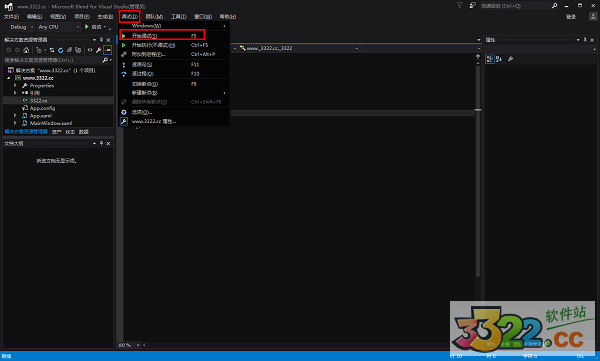The width and height of the screenshot is (600, 361).
Task: Click the blue Refresh icon in Solution Explorer
Action: coord(60,50)
